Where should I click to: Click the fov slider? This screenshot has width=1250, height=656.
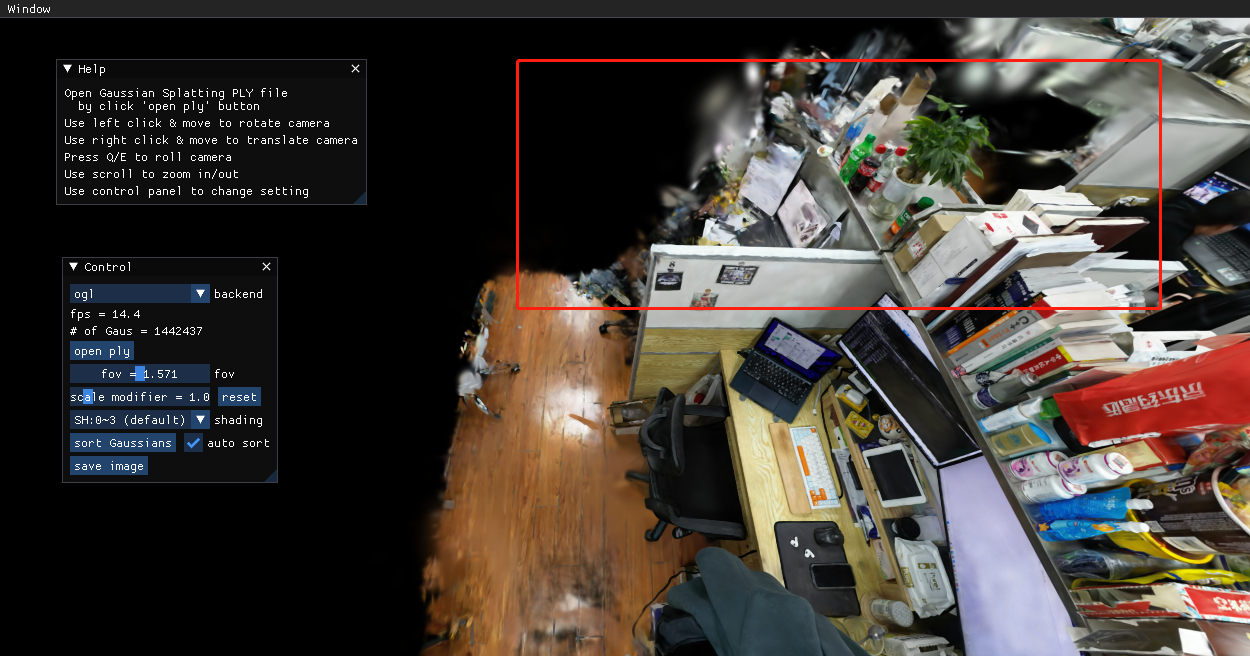(140, 374)
